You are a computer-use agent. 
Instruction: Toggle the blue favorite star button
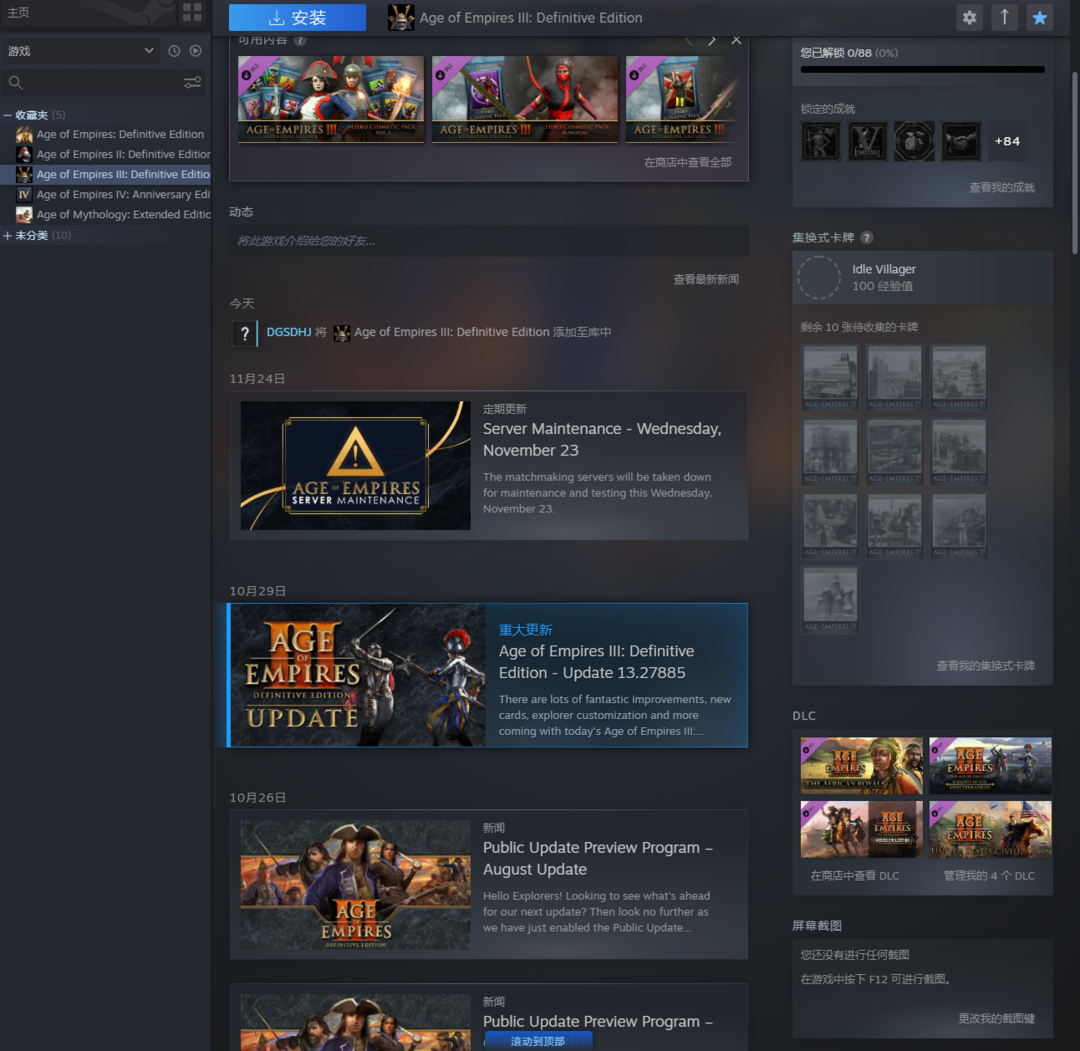[x=1040, y=18]
